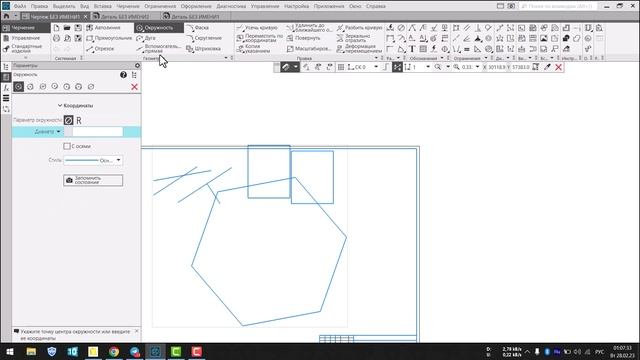Image resolution: width=640 pixels, height=360 pixels.
Task: Select the Разбить кривую tool
Action: point(359,28)
